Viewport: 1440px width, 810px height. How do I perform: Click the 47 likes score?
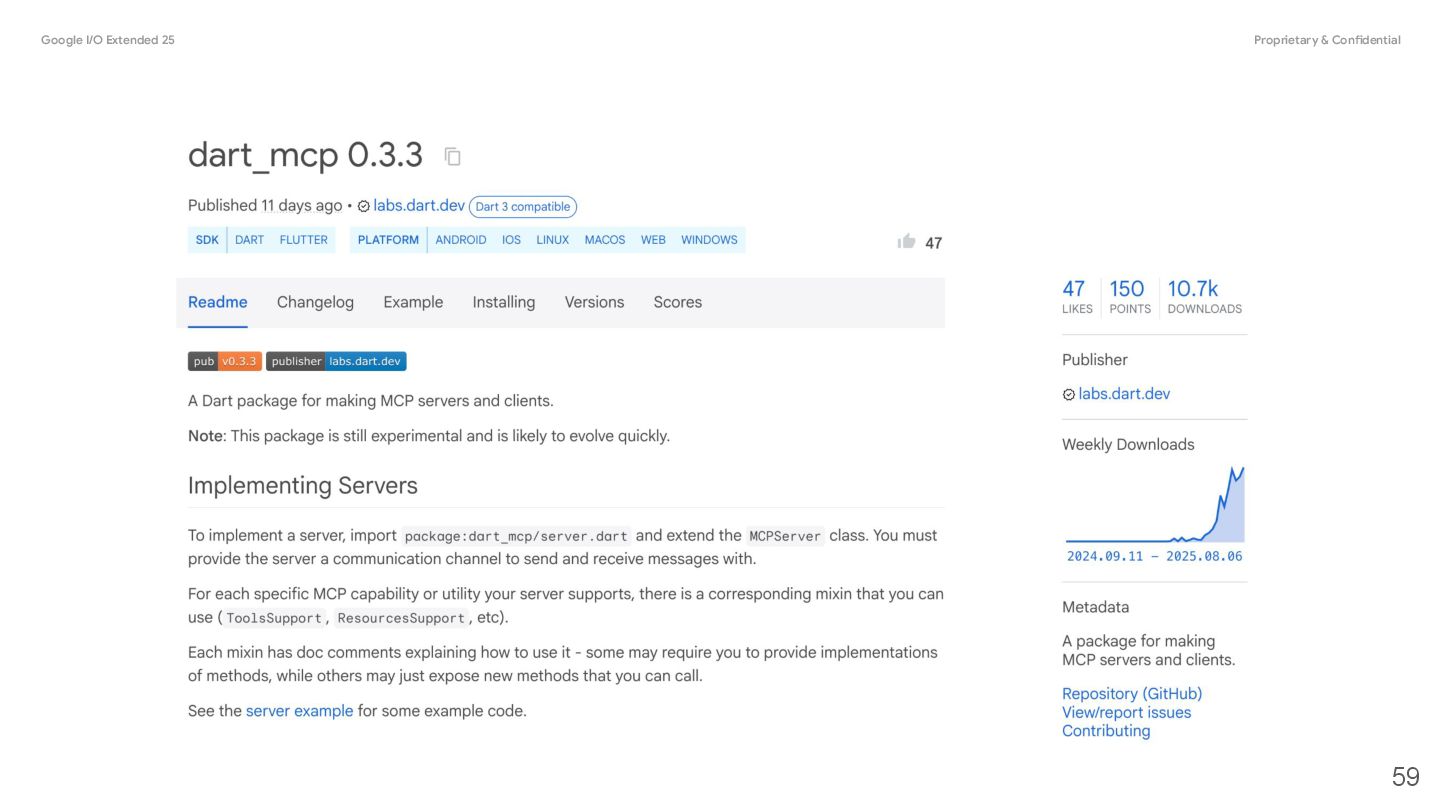[1077, 297]
